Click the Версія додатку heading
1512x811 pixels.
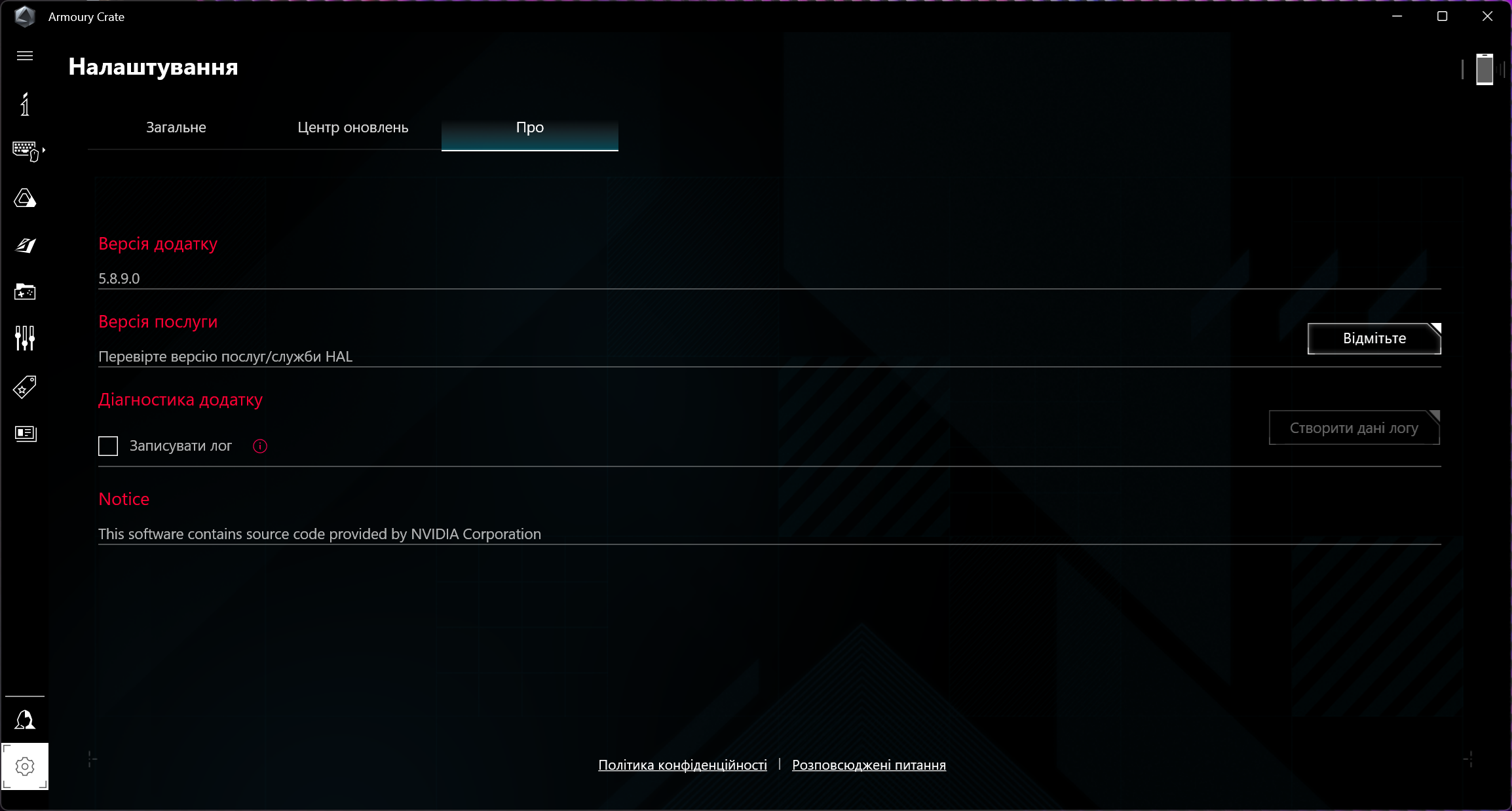pos(158,244)
